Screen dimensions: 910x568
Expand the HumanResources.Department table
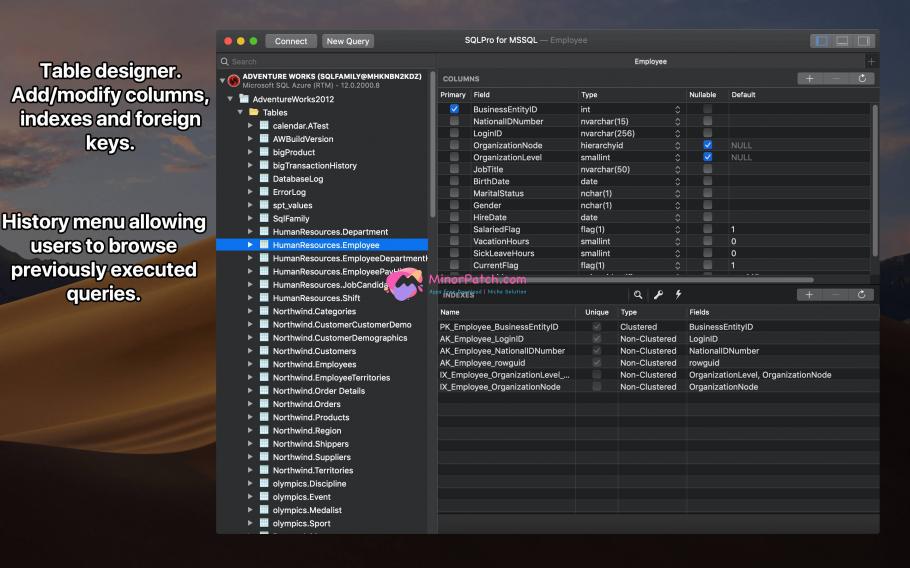(250, 231)
